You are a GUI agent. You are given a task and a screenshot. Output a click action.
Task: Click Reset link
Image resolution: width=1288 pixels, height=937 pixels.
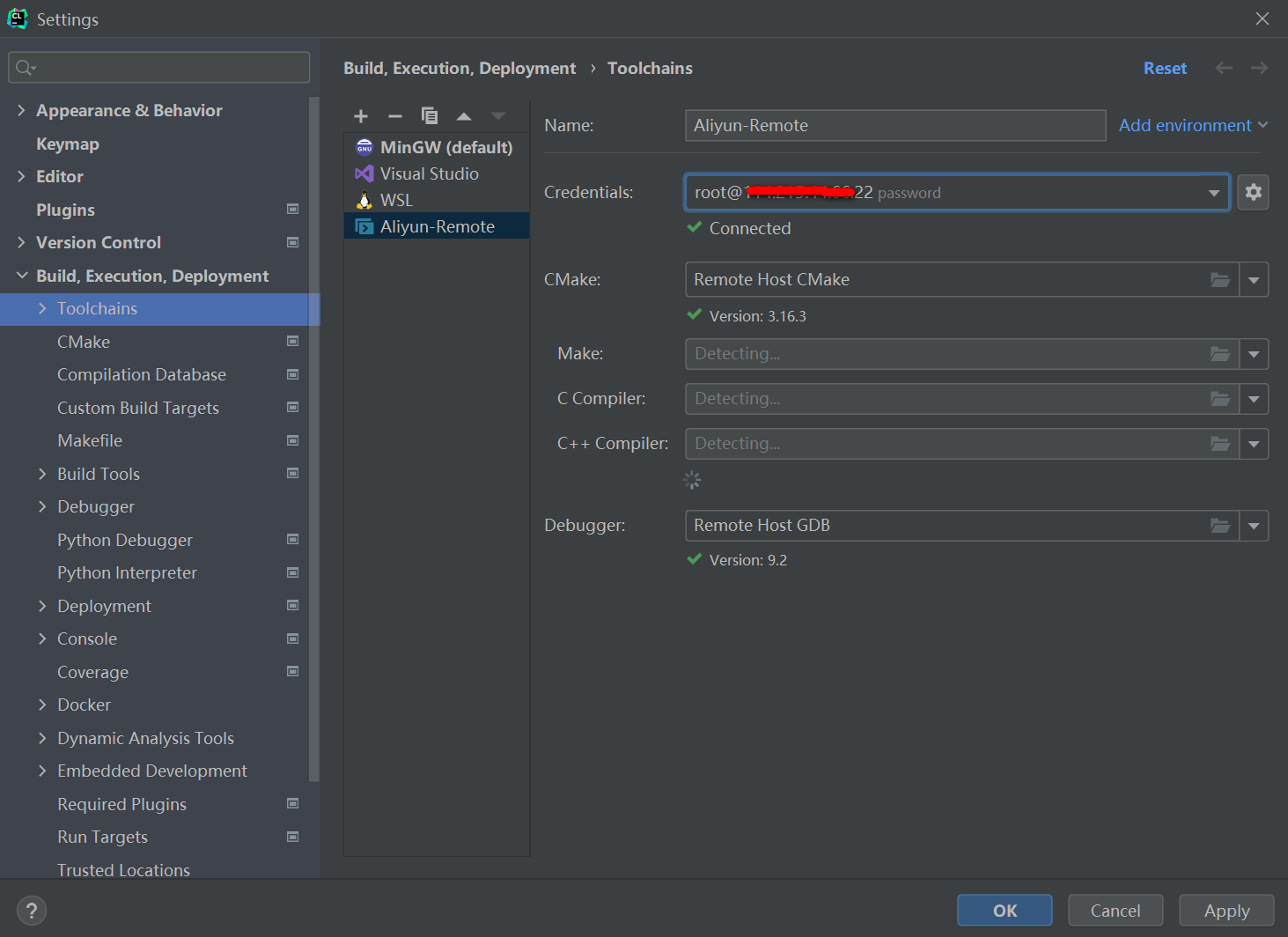pos(1165,68)
